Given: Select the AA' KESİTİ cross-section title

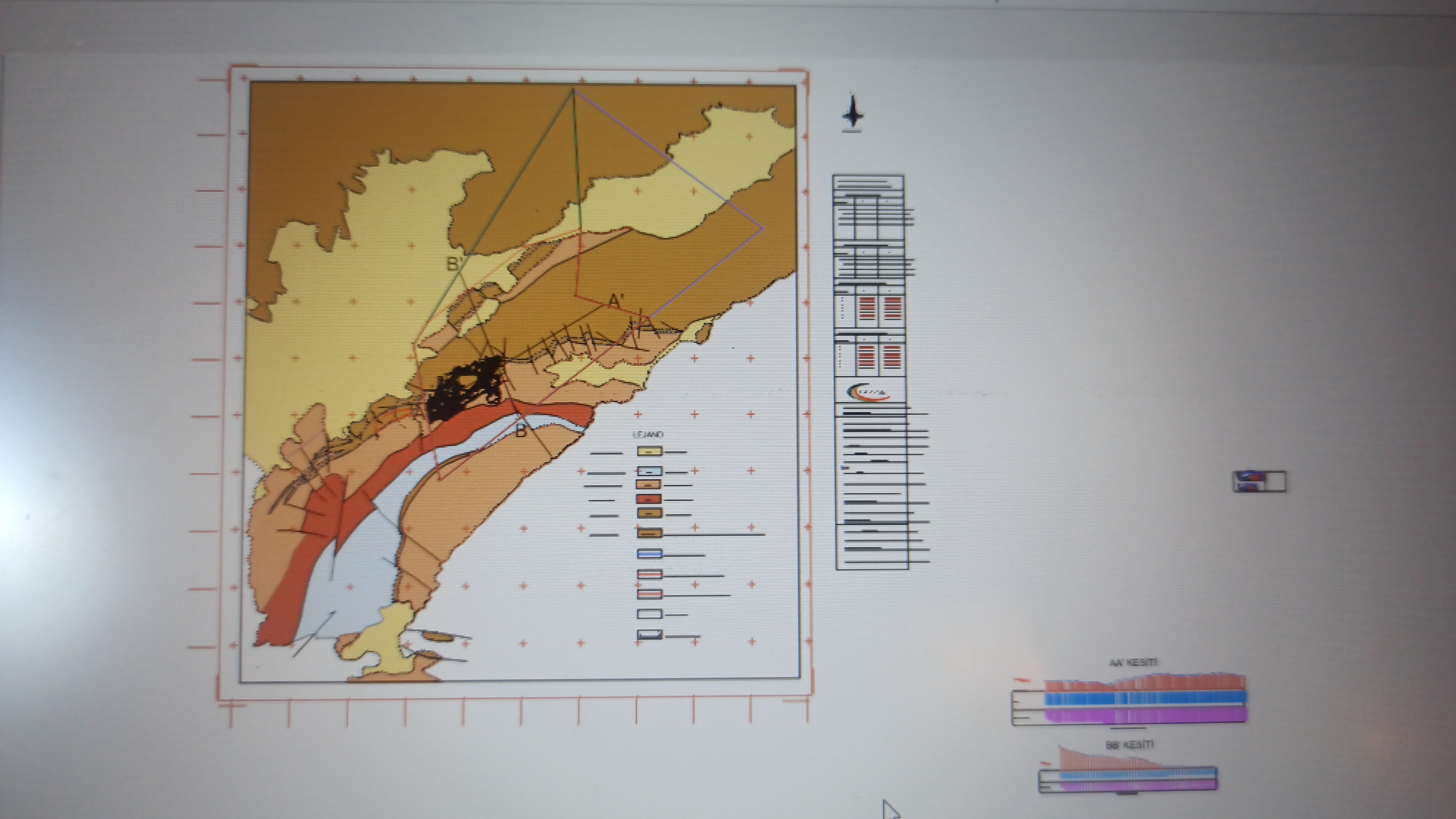Looking at the screenshot, I should pos(1133,662).
